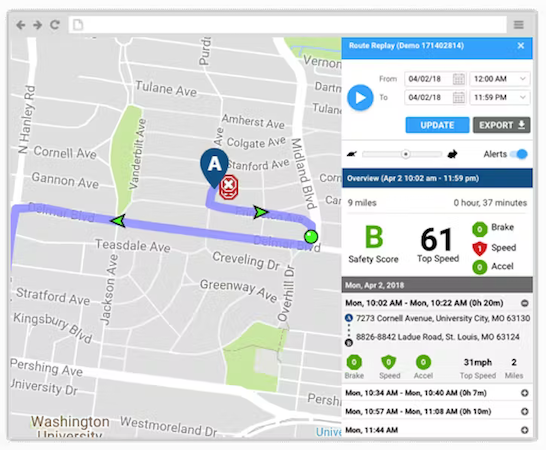The width and height of the screenshot is (546, 450).
Task: Expand the Mon, 11:44 AM trip
Action: point(524,430)
